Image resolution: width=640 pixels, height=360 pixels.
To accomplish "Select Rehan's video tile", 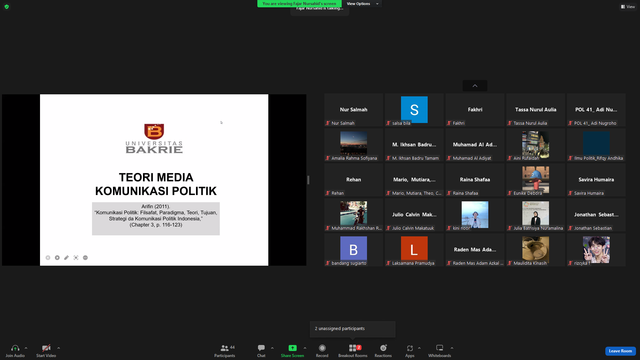I will click(353, 180).
